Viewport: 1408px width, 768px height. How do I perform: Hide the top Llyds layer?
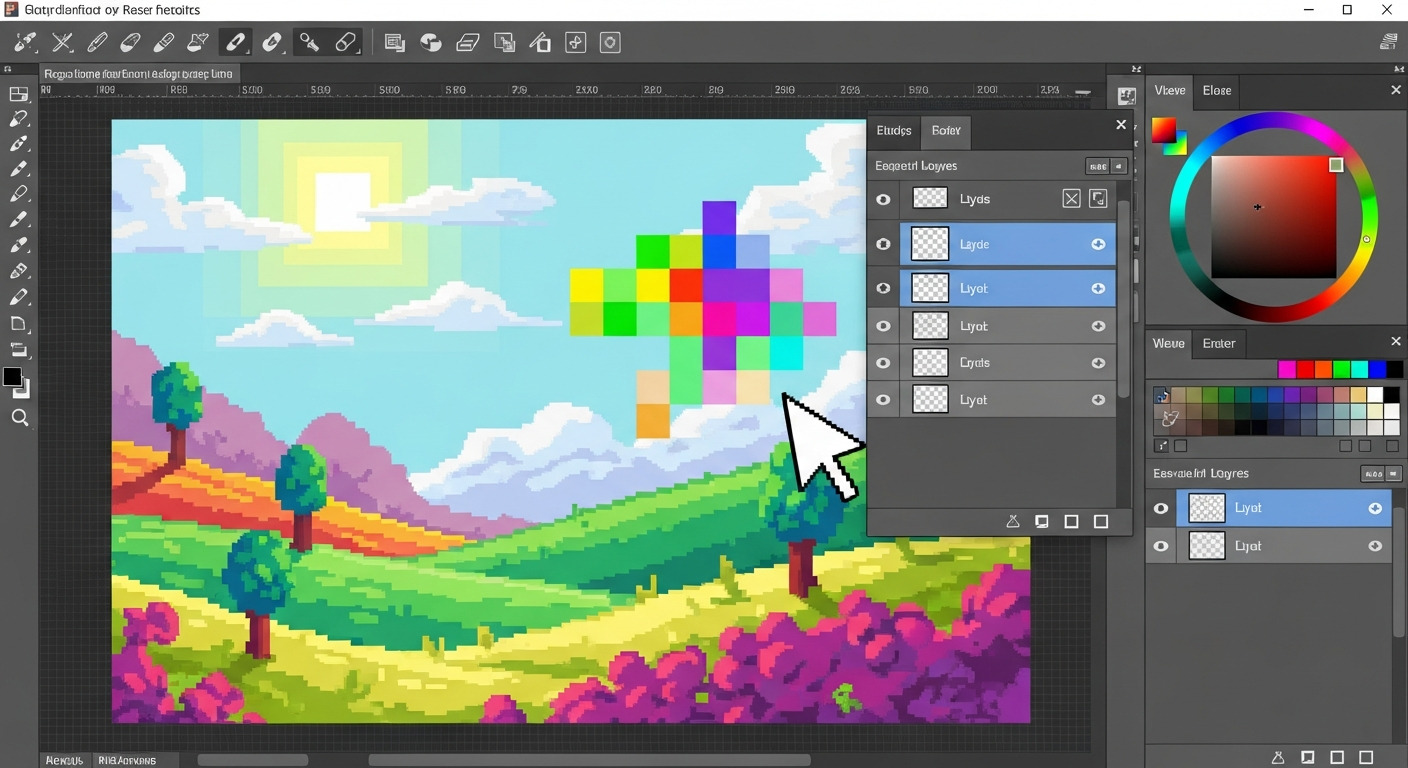click(883, 199)
